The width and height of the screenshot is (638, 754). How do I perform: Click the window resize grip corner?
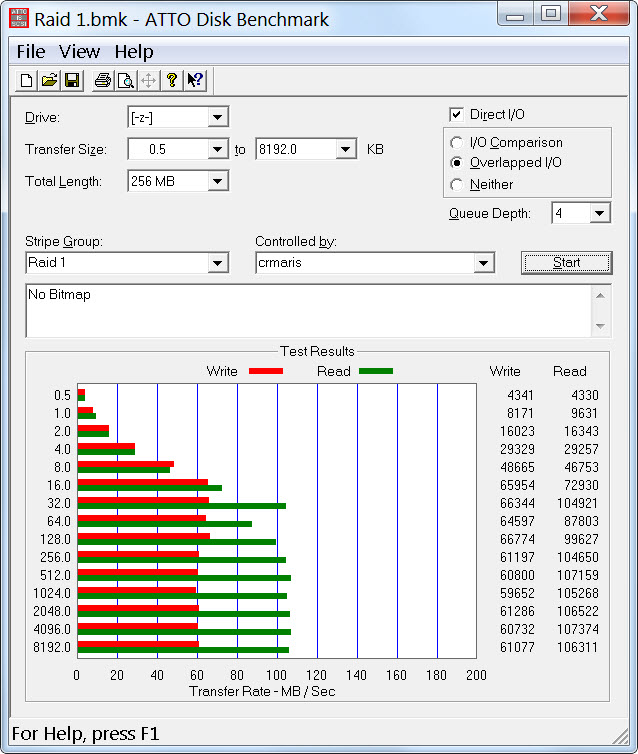pyautogui.click(x=621, y=736)
